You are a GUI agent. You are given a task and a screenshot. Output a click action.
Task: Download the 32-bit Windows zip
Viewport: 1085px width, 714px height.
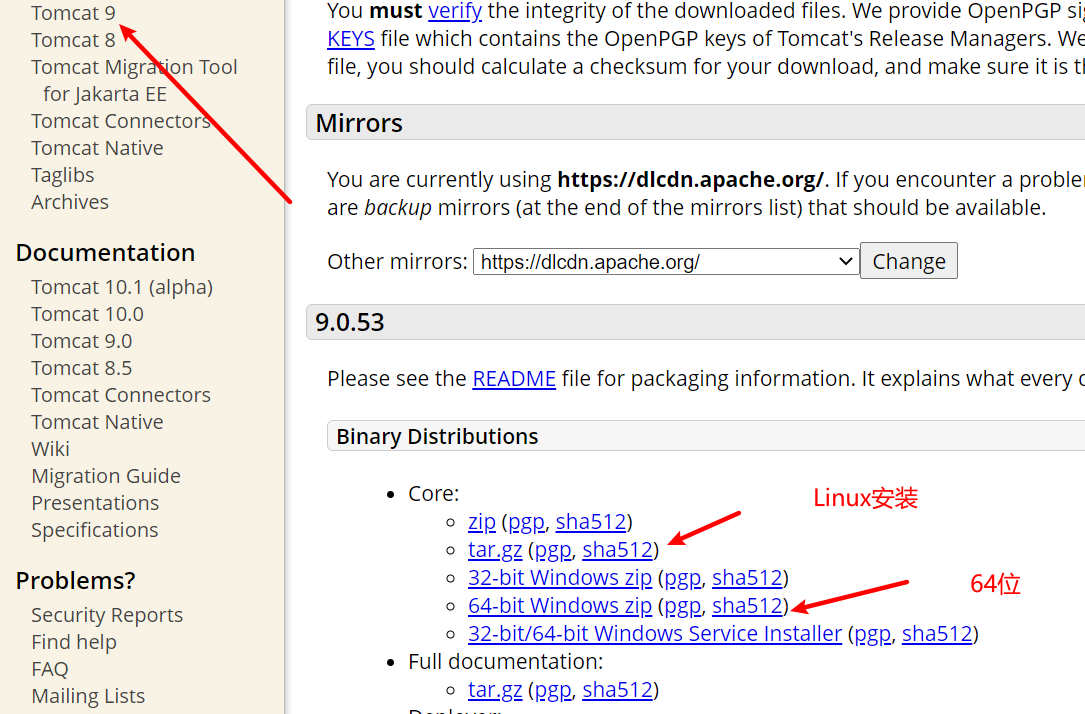559,578
